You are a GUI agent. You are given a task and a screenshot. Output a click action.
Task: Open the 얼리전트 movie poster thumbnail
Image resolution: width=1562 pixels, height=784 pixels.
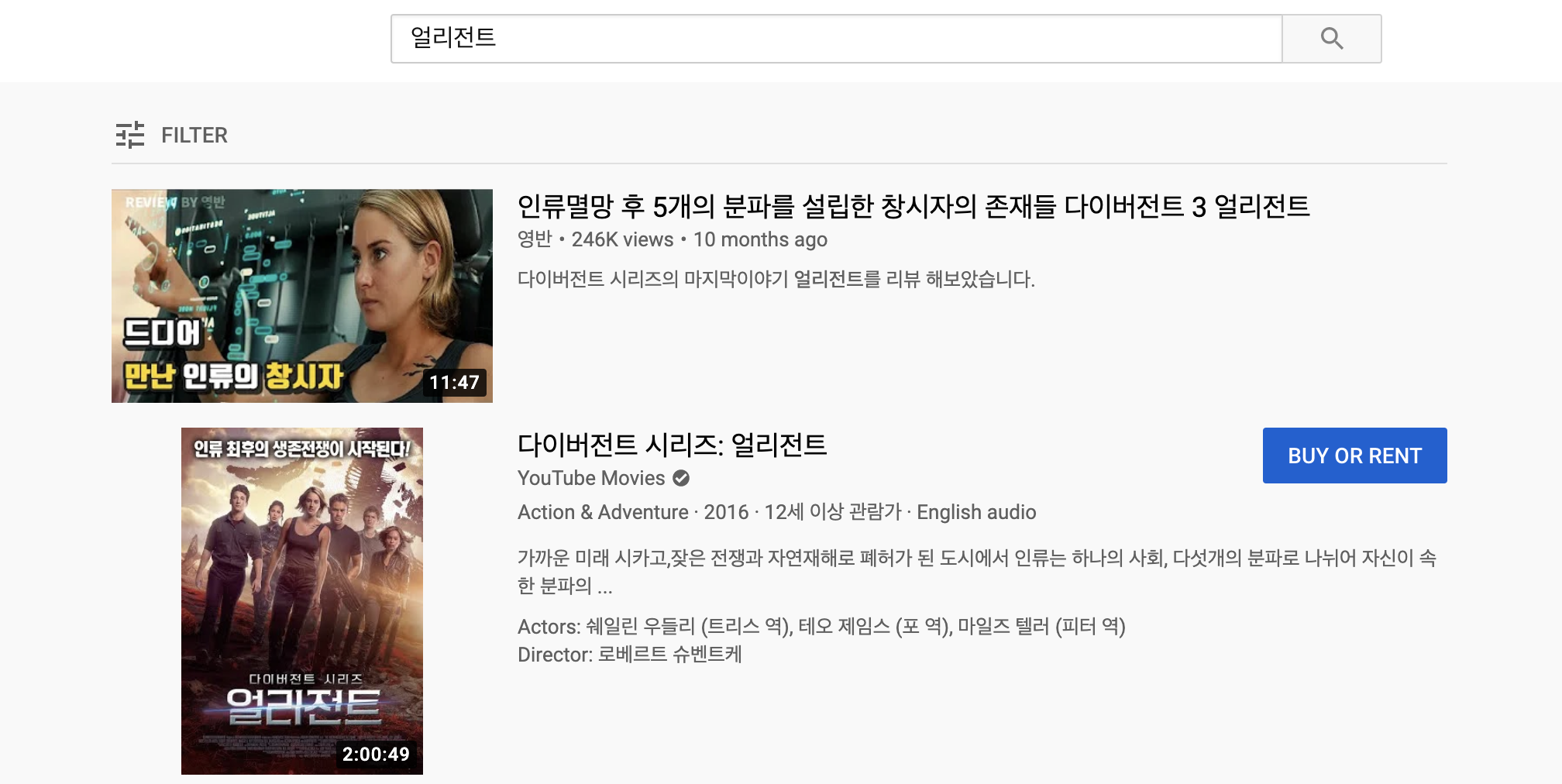click(x=302, y=601)
